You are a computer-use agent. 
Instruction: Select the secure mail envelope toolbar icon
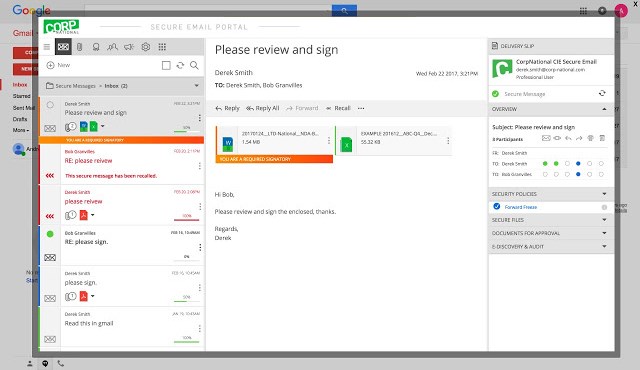(63, 47)
